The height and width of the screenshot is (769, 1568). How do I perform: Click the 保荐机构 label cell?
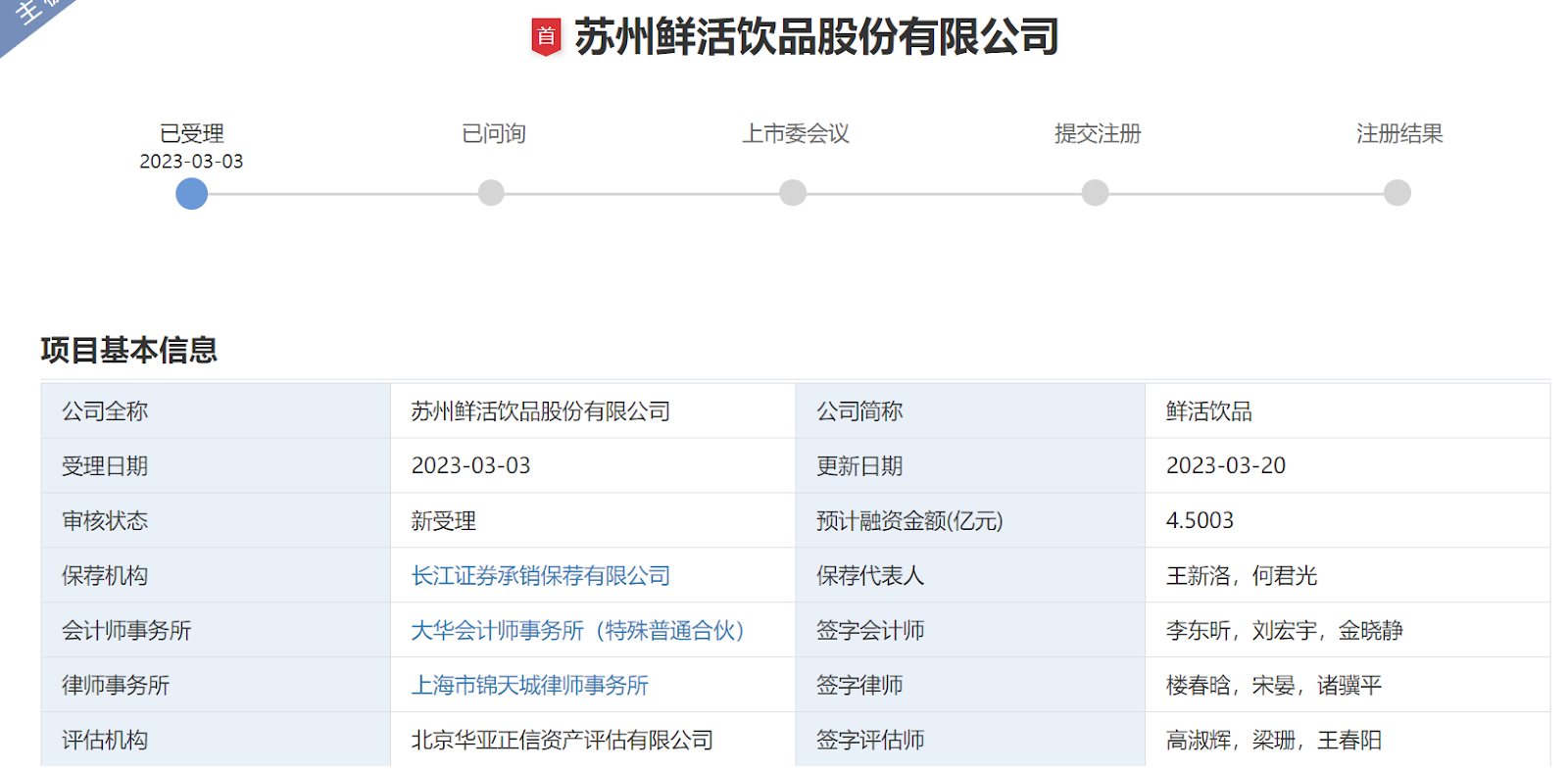pyautogui.click(x=216, y=576)
